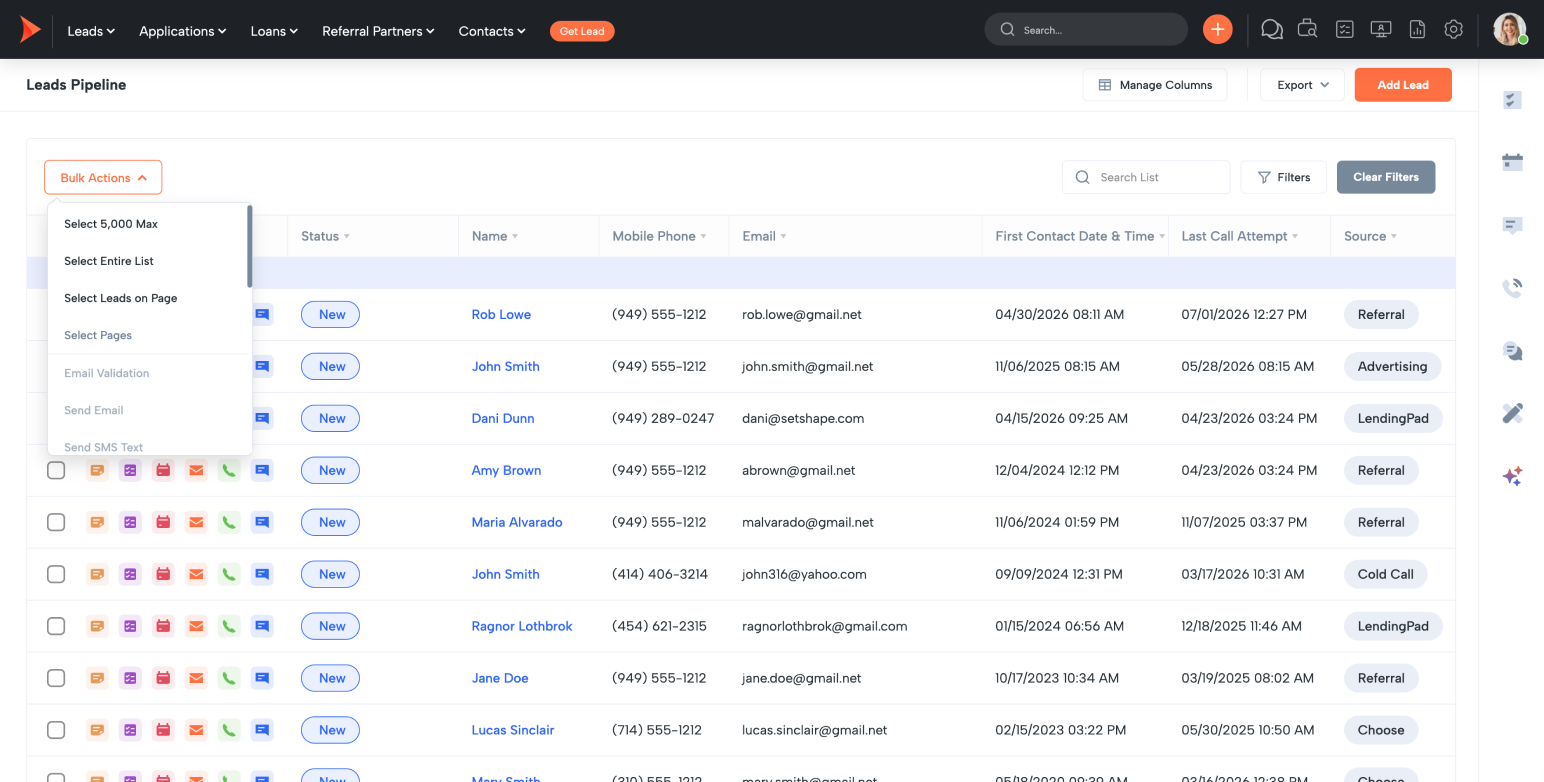Open the Loans navigation dropdown
Screen dimensions: 1544x782
274,31
